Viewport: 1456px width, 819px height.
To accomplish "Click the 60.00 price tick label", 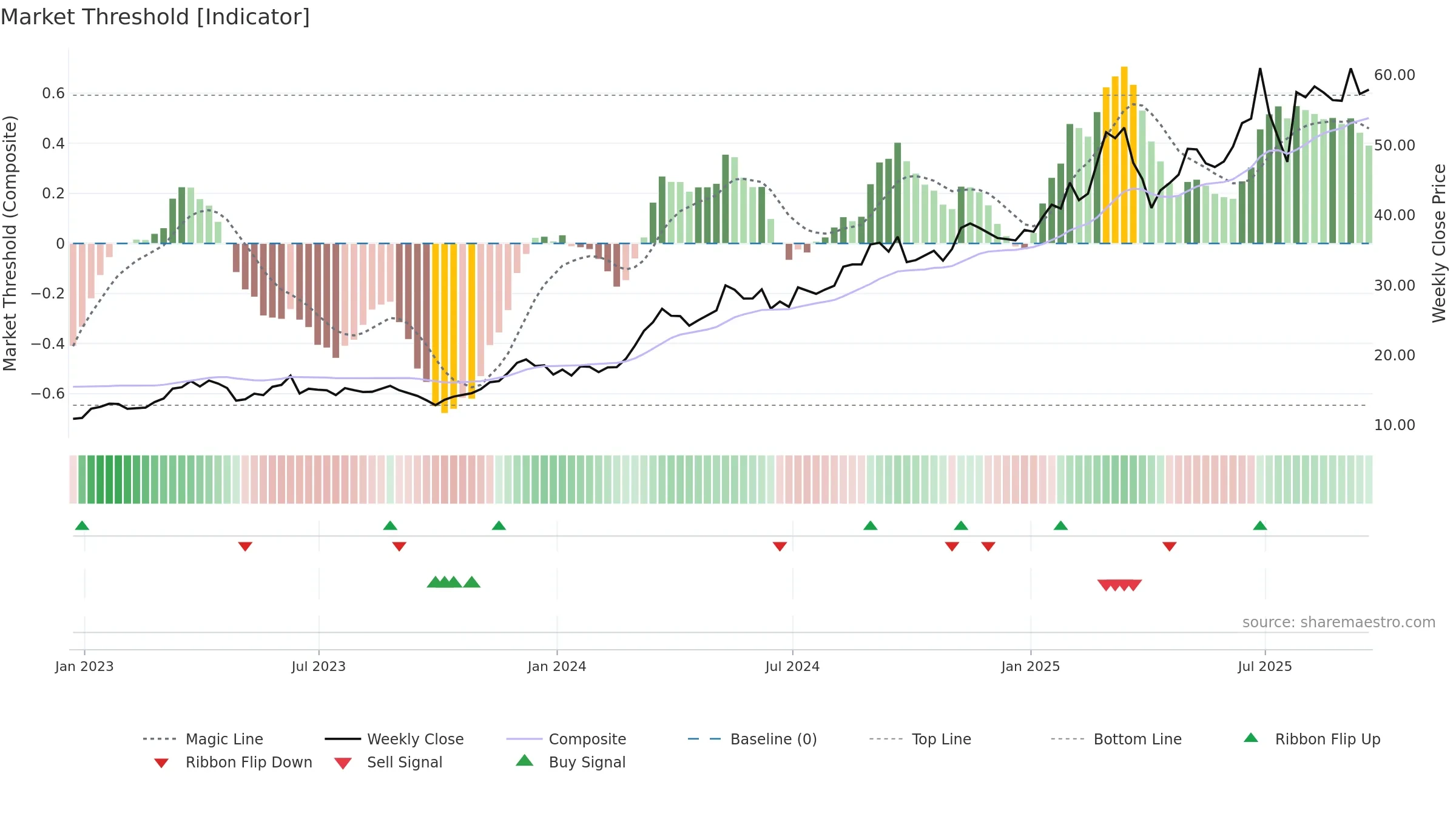I will [1395, 75].
